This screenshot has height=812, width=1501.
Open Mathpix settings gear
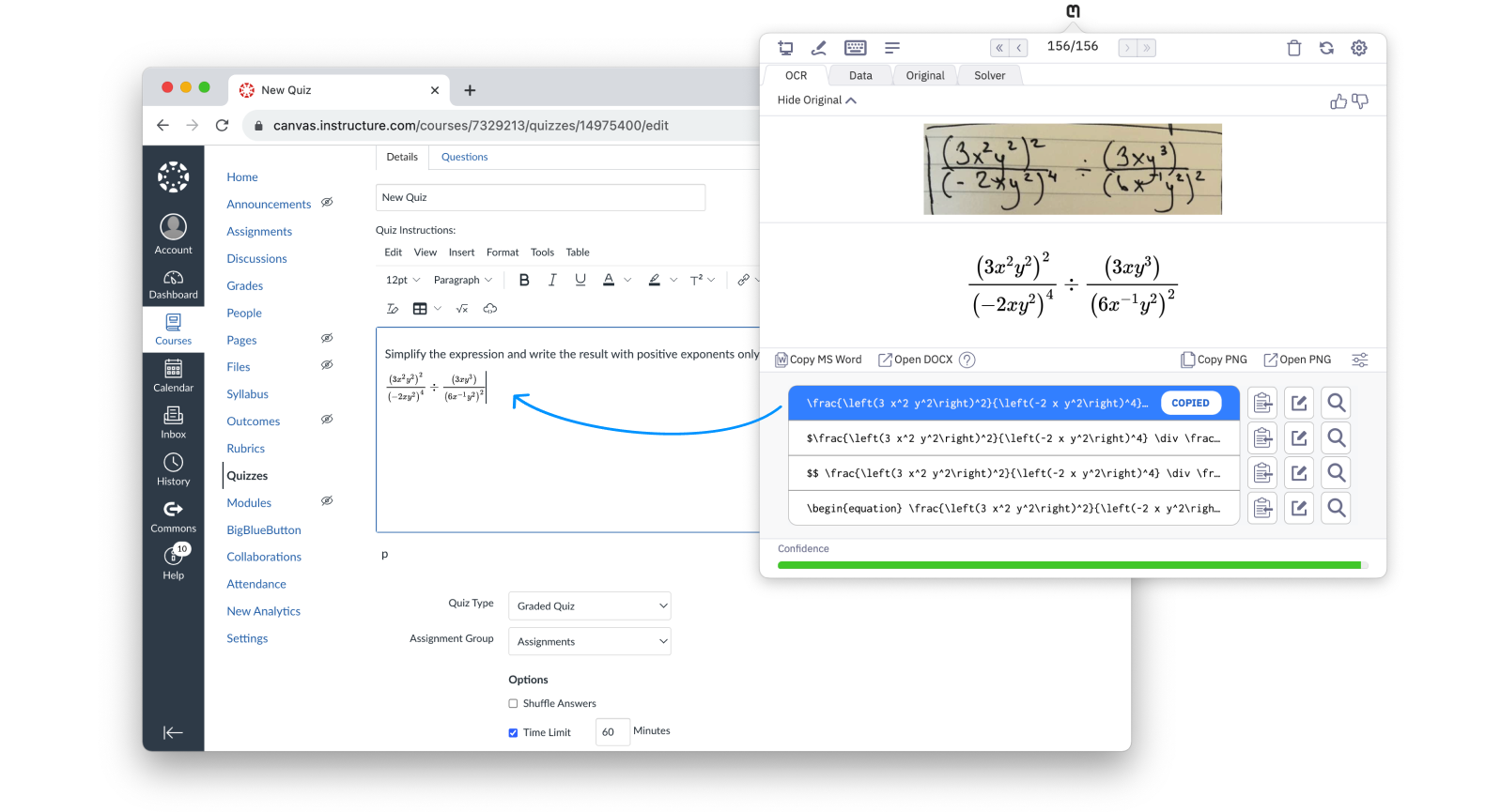(x=1359, y=48)
